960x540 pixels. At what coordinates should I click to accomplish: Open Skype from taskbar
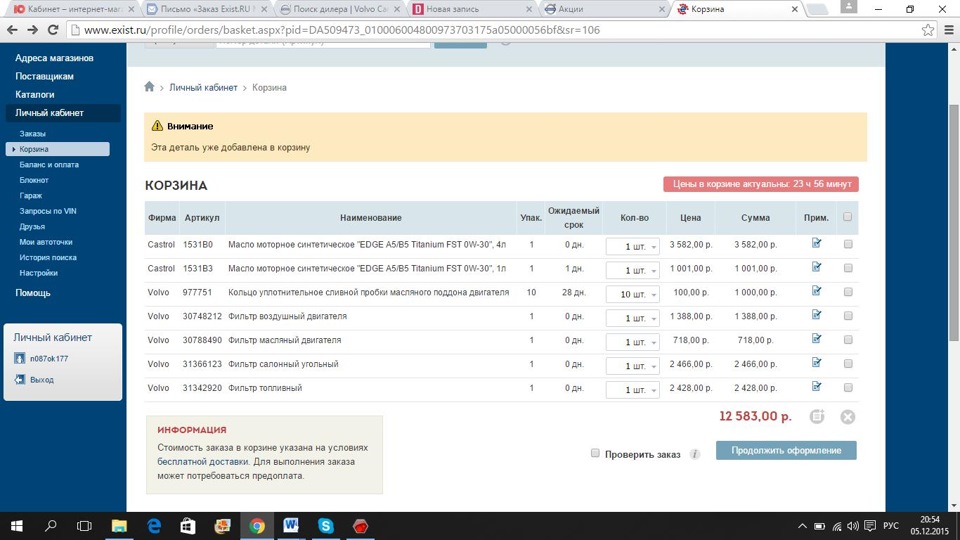click(x=326, y=526)
